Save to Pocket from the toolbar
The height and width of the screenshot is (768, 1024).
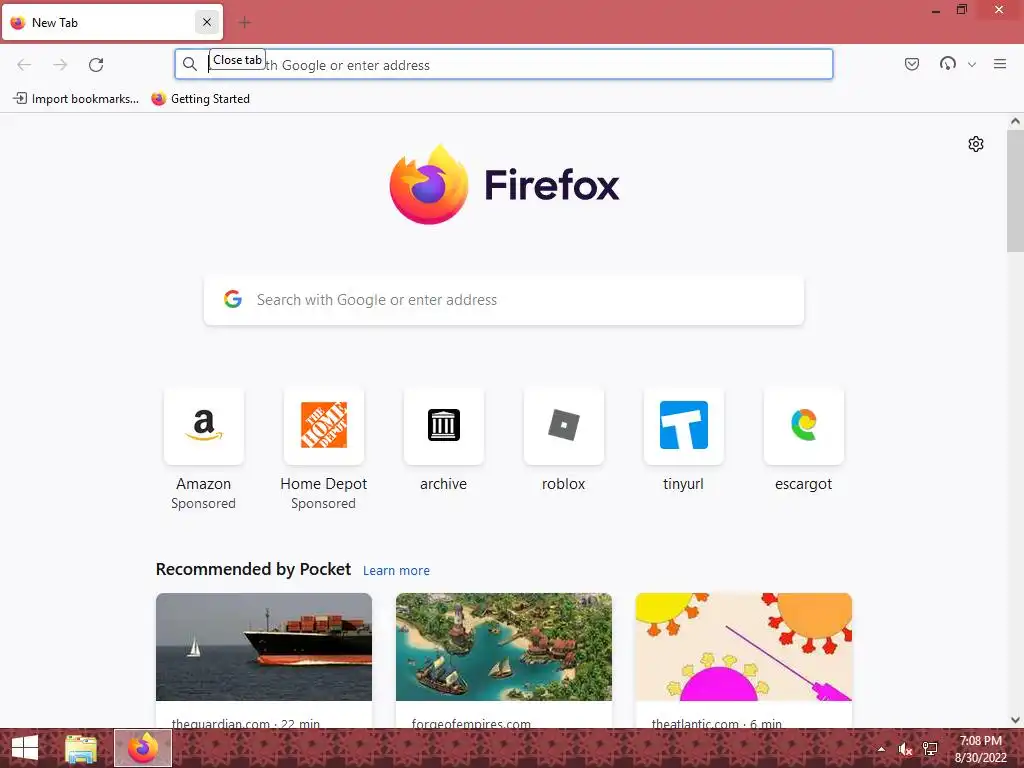[912, 63]
